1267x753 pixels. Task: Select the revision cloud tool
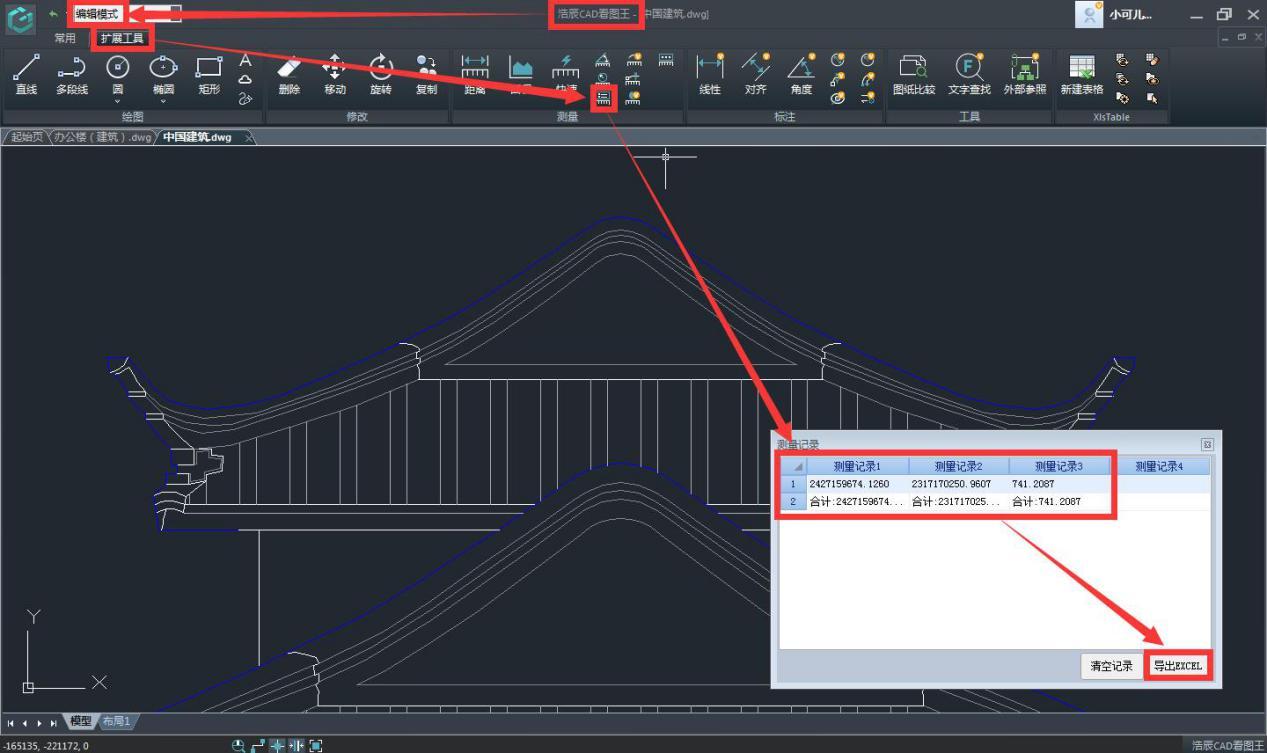click(x=245, y=80)
